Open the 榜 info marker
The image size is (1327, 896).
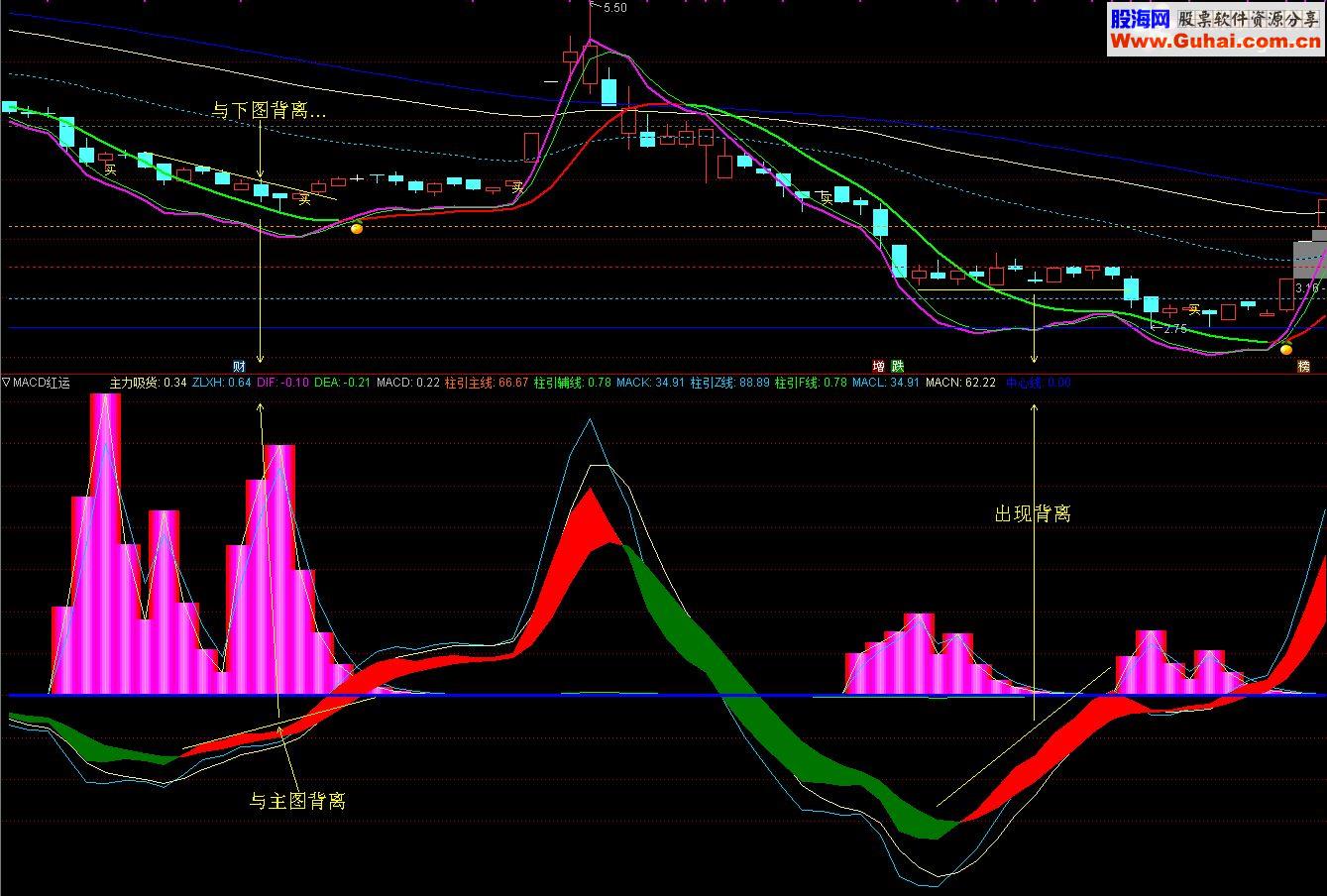point(1303,366)
